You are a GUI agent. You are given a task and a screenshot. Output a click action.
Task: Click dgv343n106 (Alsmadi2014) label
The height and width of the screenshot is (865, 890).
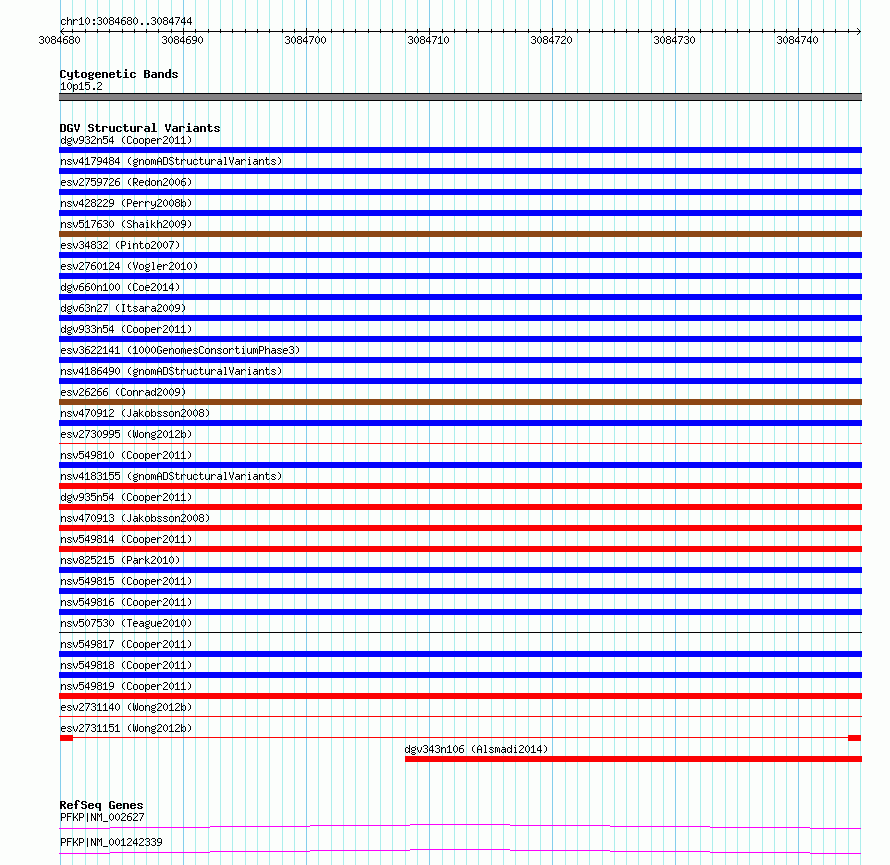476,749
